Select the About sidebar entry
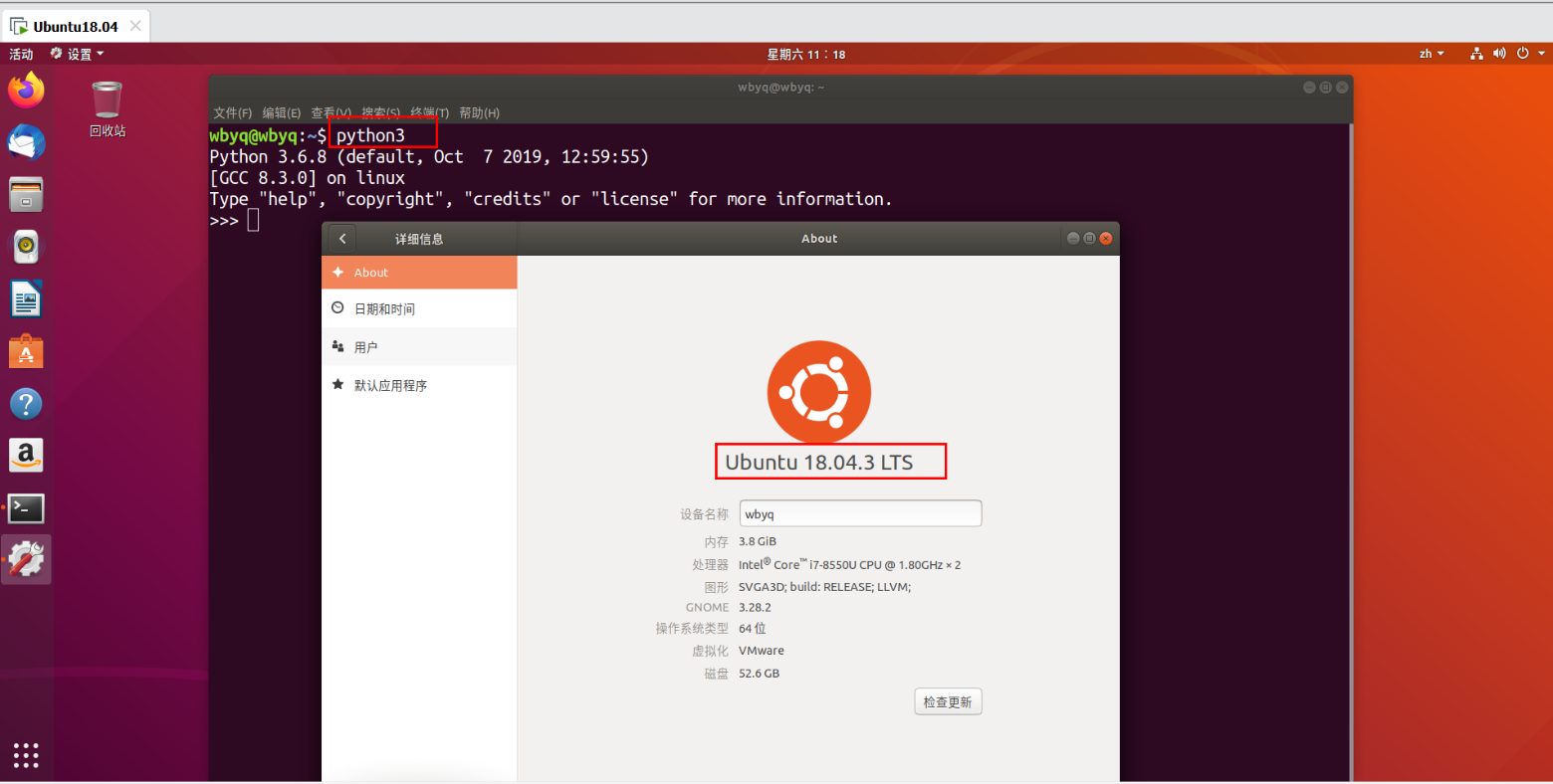Image resolution: width=1553 pixels, height=784 pixels. click(x=419, y=273)
